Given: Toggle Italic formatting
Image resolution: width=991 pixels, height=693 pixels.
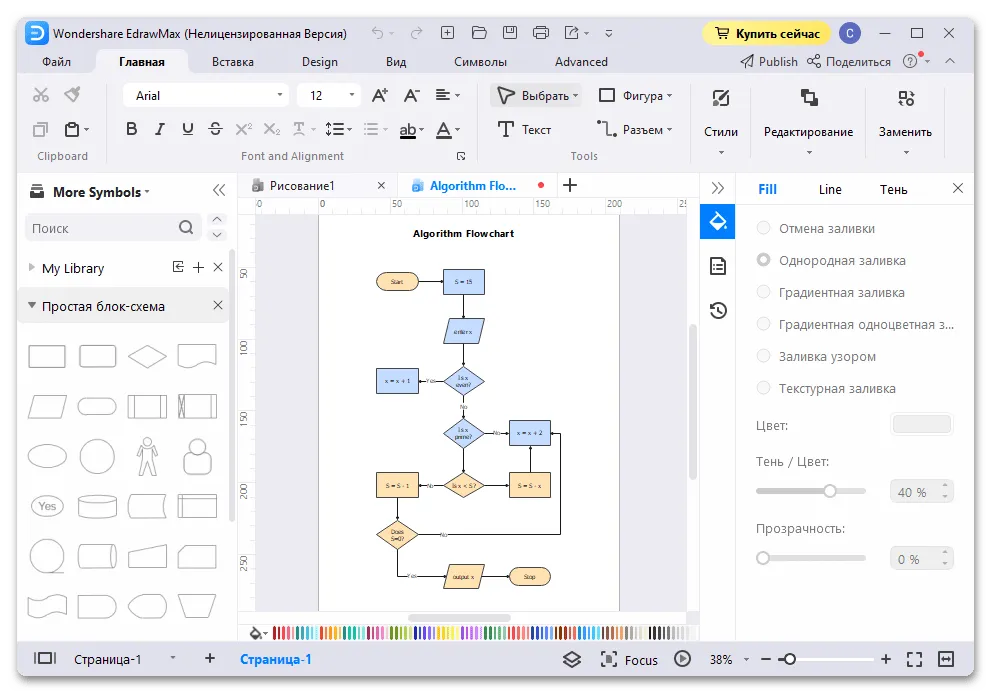Looking at the screenshot, I should click(x=159, y=129).
